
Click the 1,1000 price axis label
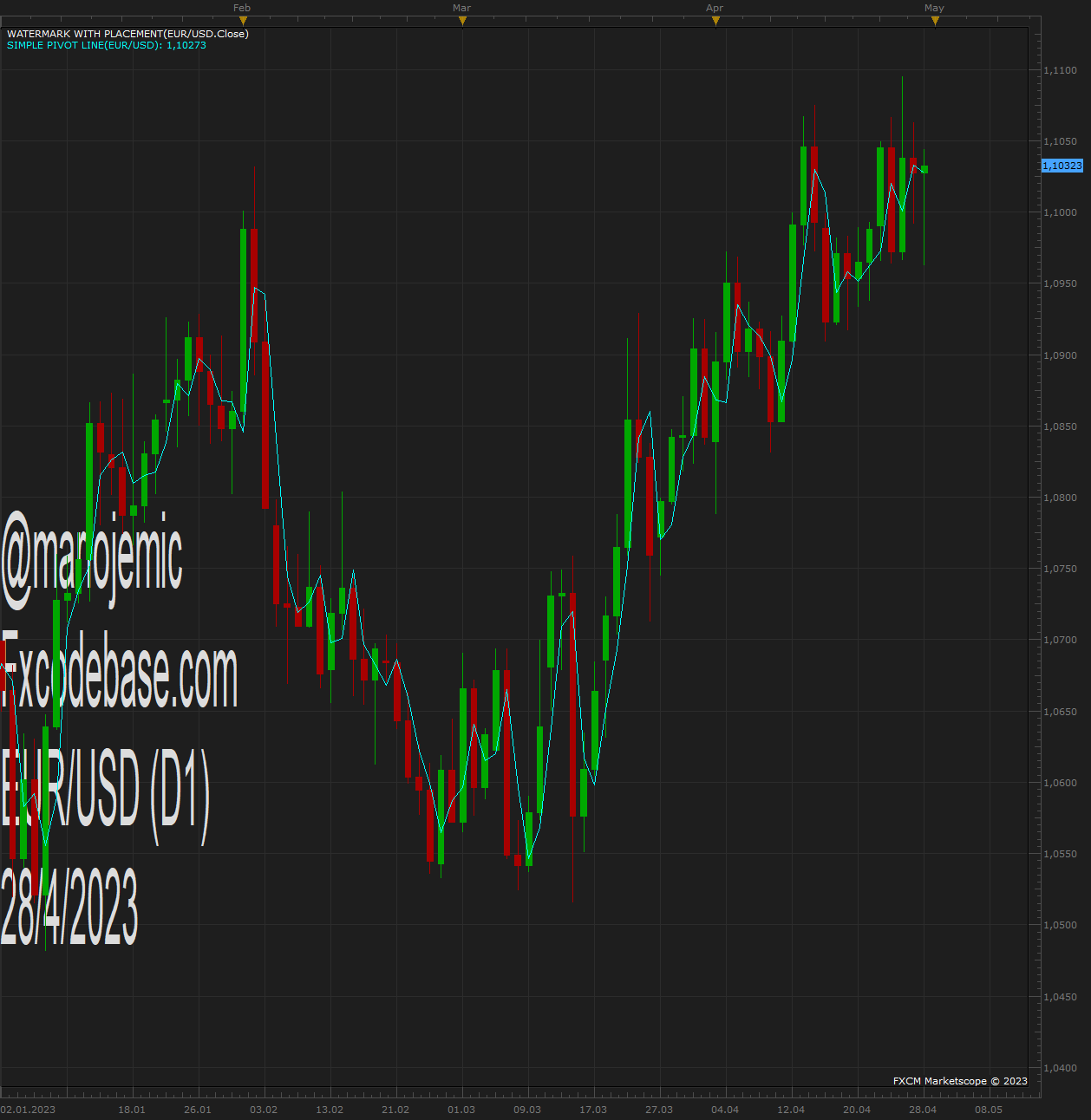[x=1060, y=212]
